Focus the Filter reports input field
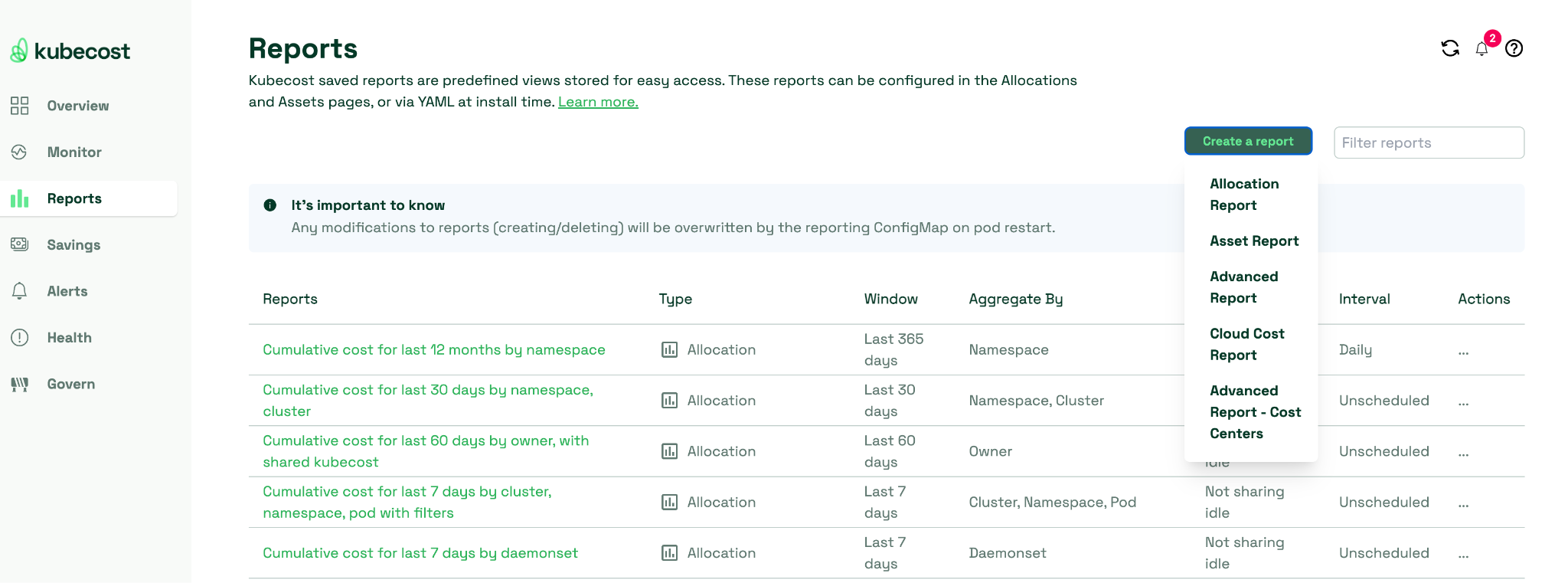Viewport: 1568px width, 583px height. tap(1429, 142)
